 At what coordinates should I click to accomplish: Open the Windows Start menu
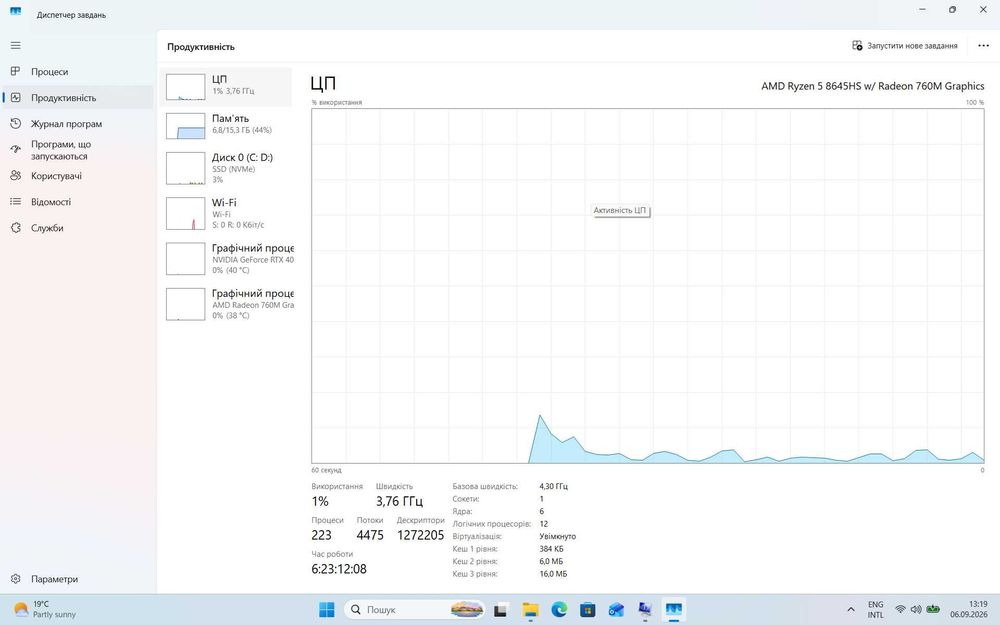(x=327, y=610)
